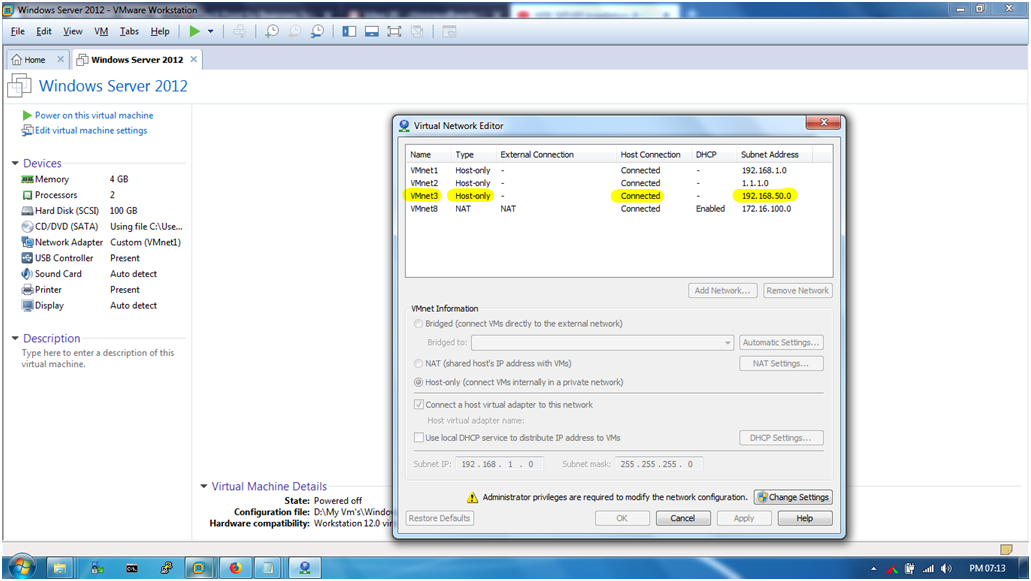Viewport: 1031px width, 581px height.
Task: Click the Restore Defaults button
Action: coord(440,518)
